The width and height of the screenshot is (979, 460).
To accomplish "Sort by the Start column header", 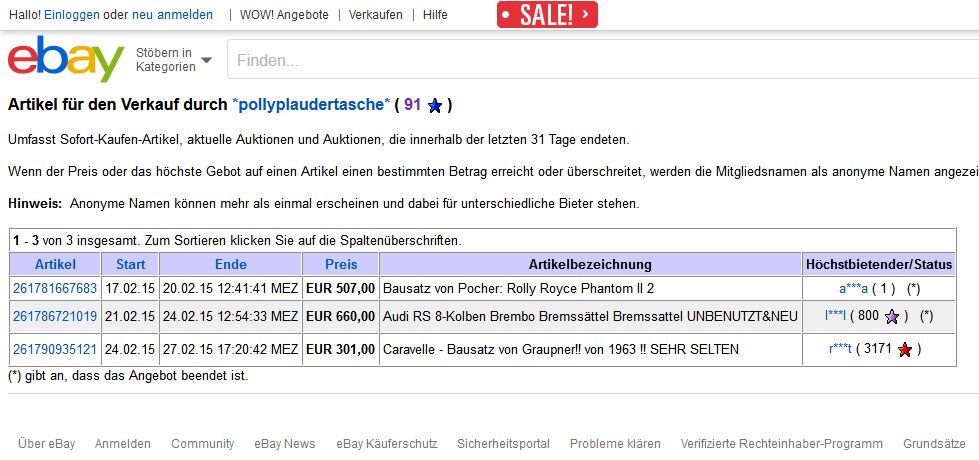I will pos(130,265).
